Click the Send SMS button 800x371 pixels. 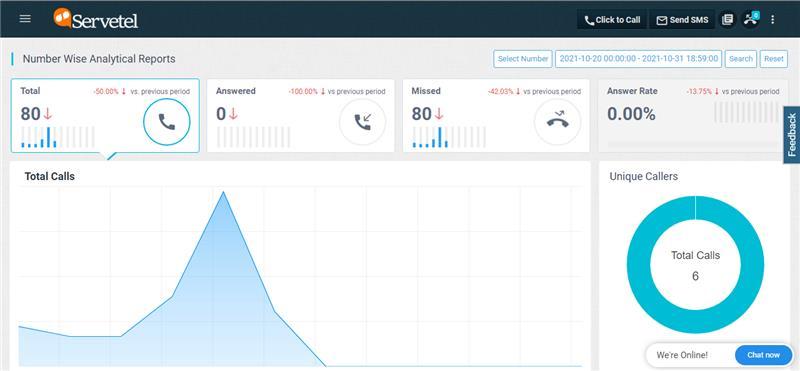pyautogui.click(x=682, y=20)
